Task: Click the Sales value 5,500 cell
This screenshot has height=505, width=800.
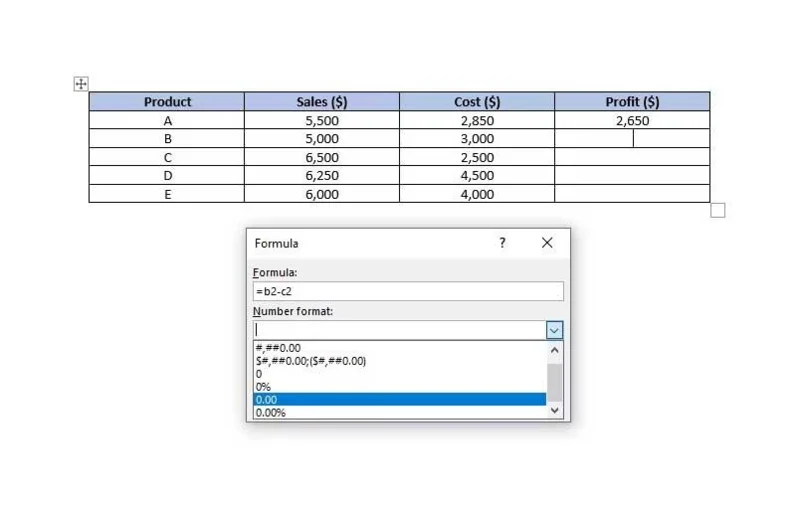Action: [322, 120]
